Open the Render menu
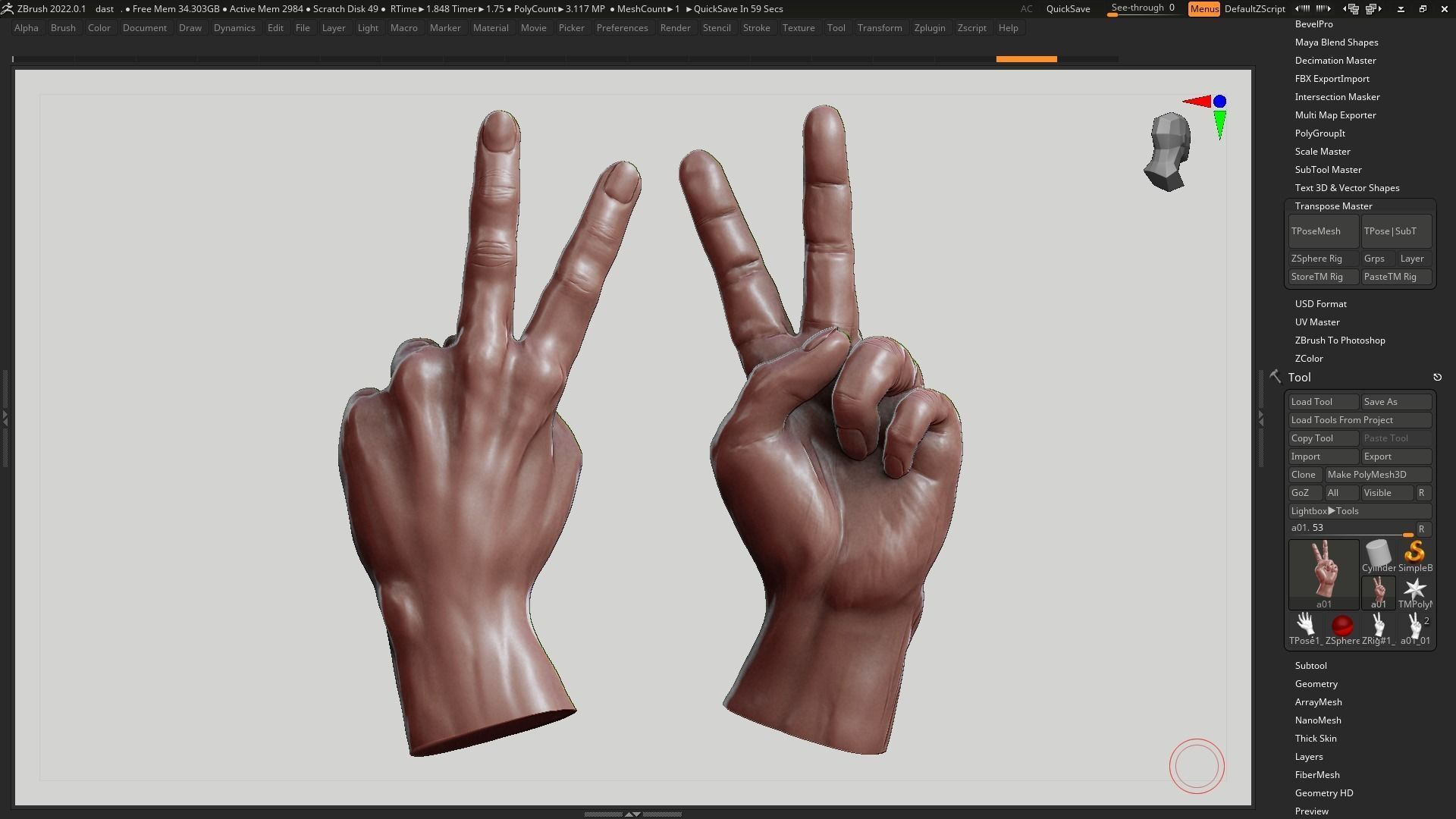1456x819 pixels. [x=675, y=28]
